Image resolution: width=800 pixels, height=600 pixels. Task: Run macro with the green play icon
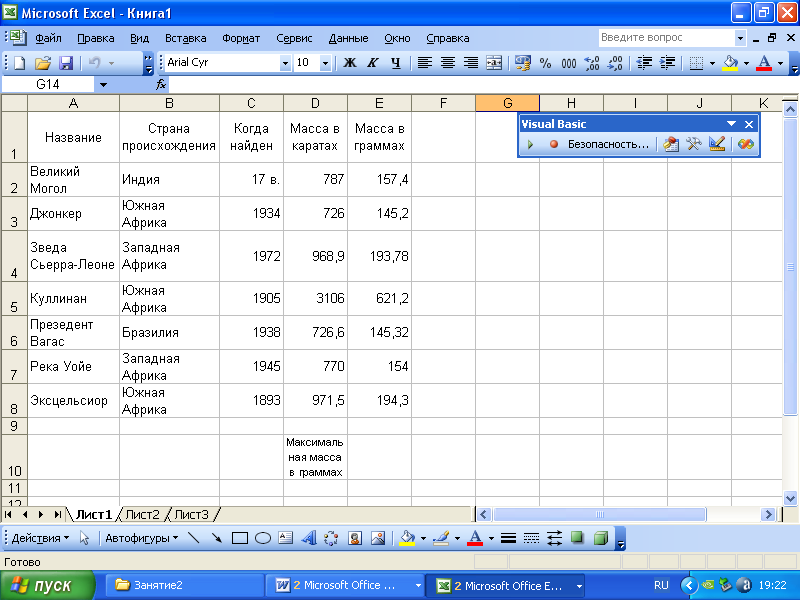[531, 145]
